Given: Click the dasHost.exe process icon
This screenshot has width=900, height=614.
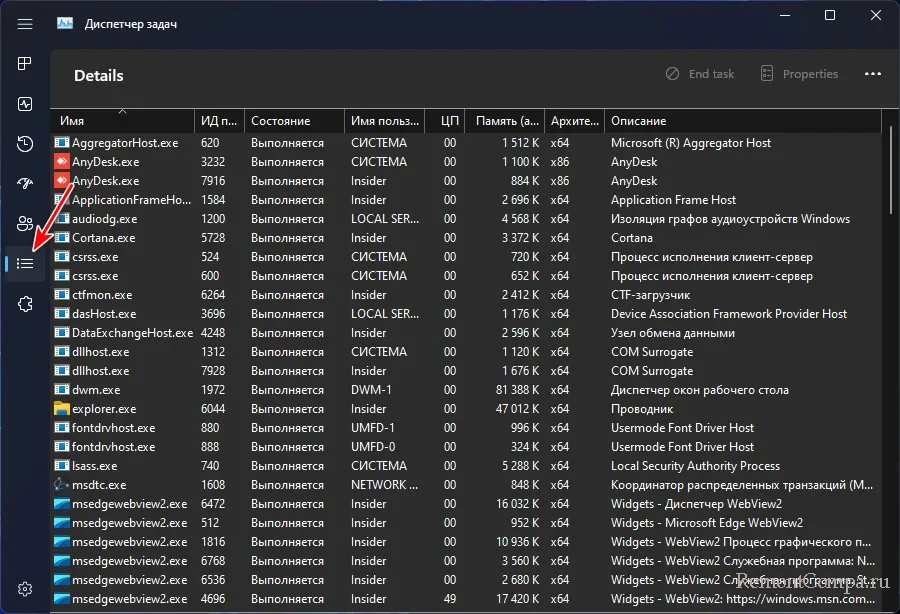Looking at the screenshot, I should [x=61, y=314].
